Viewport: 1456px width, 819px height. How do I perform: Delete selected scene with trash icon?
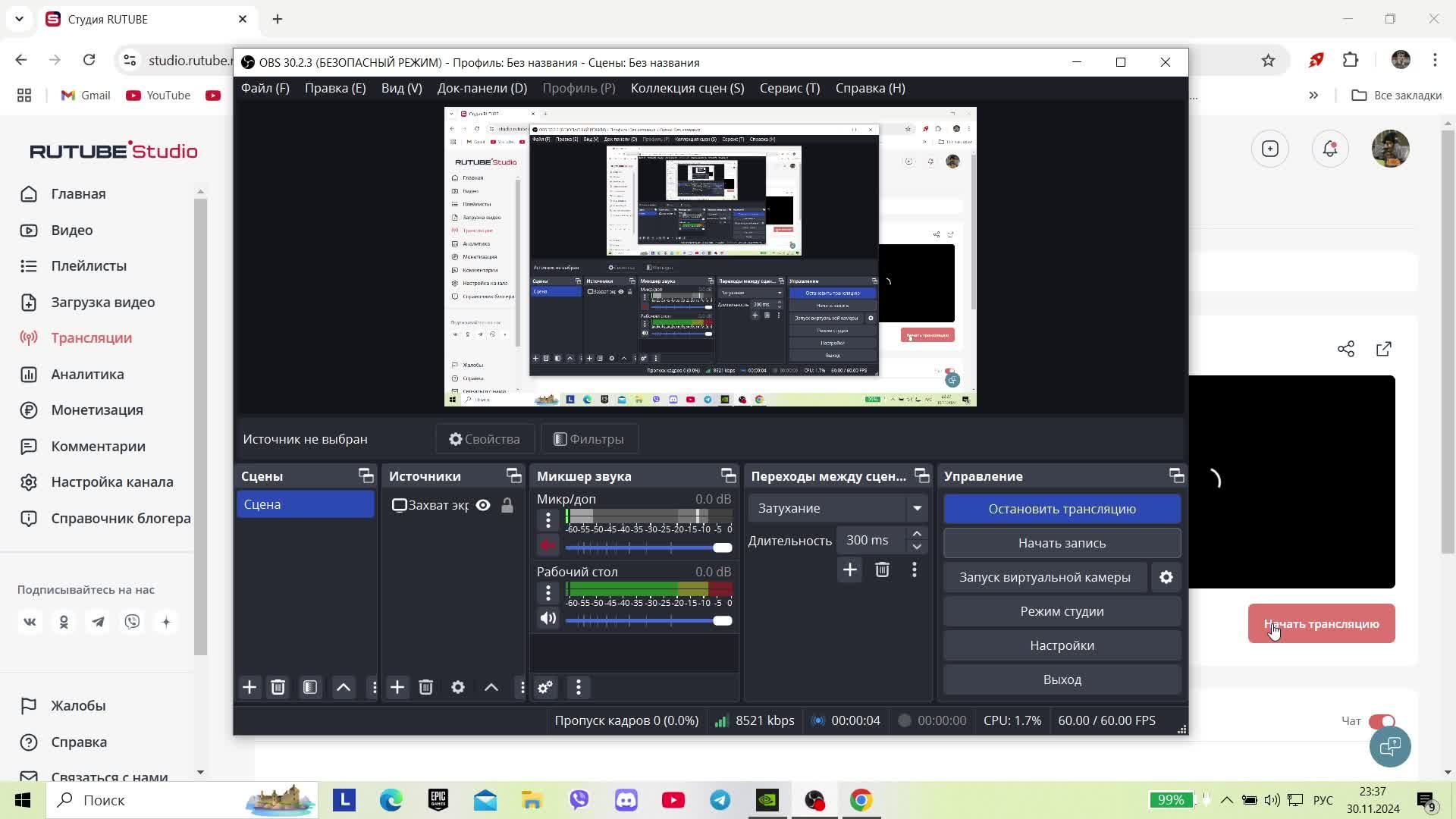(x=278, y=687)
